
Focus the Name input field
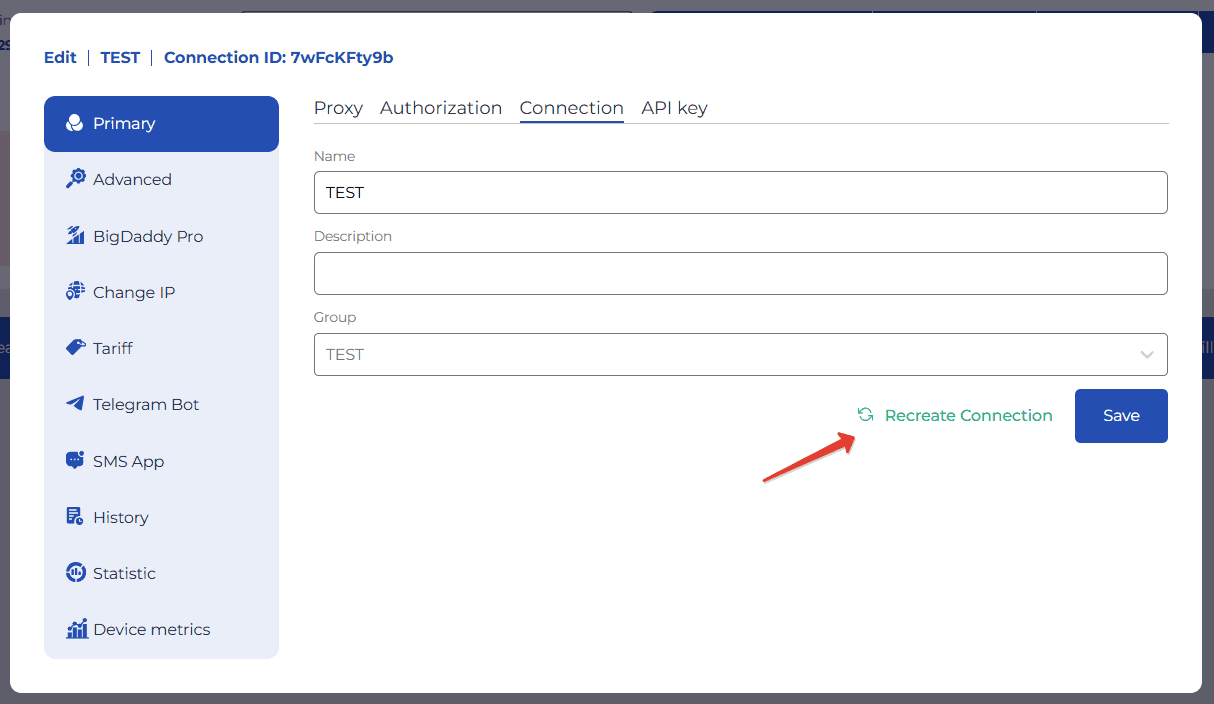pos(740,193)
